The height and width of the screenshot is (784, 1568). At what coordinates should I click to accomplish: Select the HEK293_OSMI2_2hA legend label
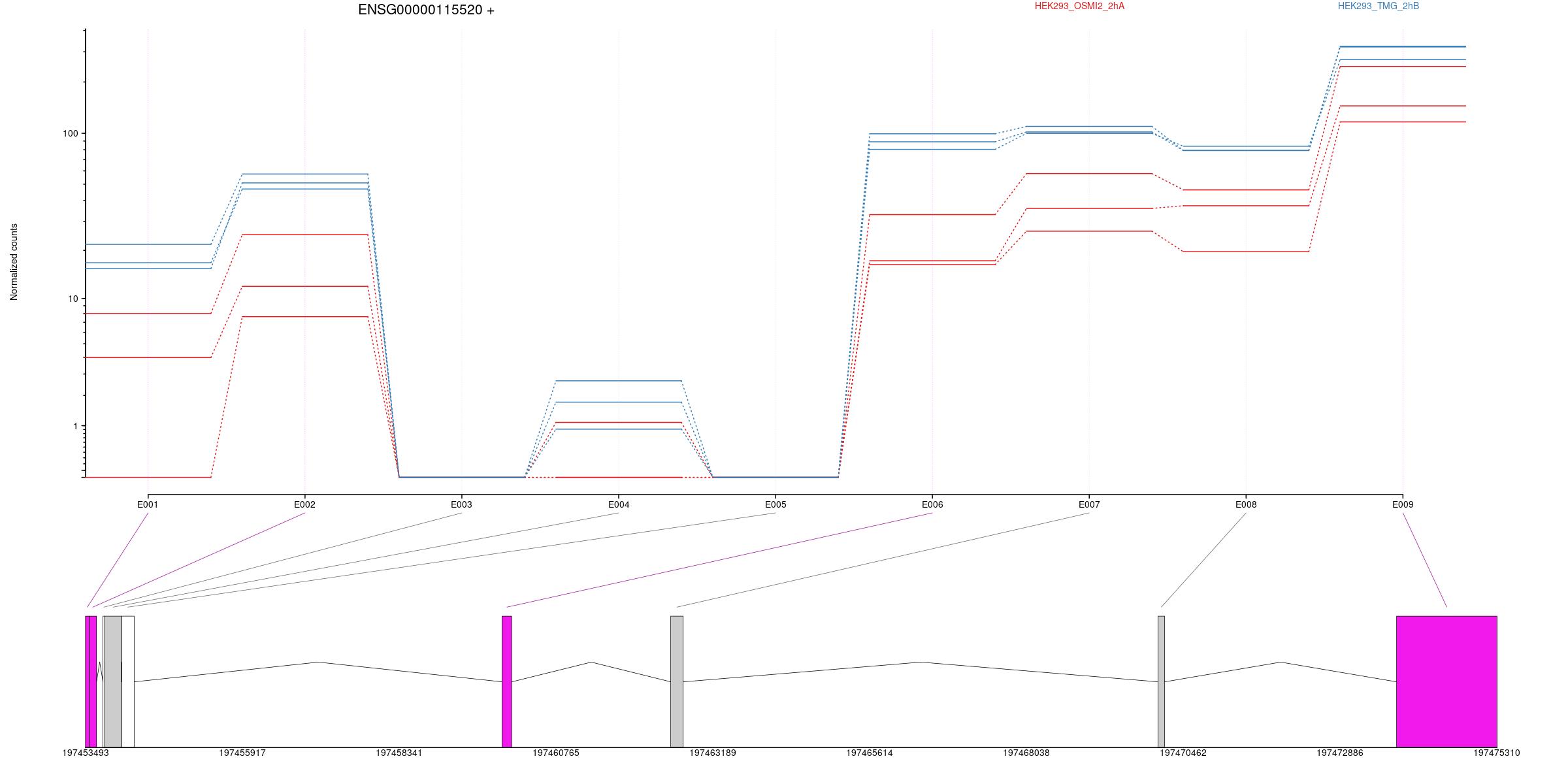(1079, 6)
